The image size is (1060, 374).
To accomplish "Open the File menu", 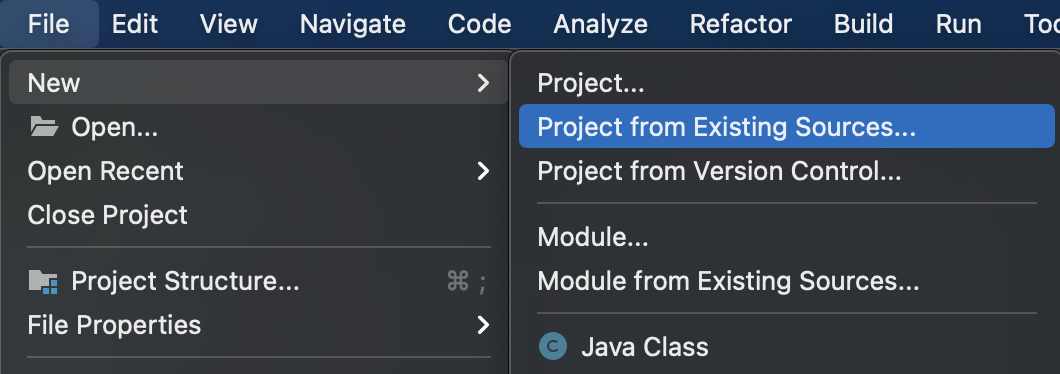I will click(x=49, y=24).
